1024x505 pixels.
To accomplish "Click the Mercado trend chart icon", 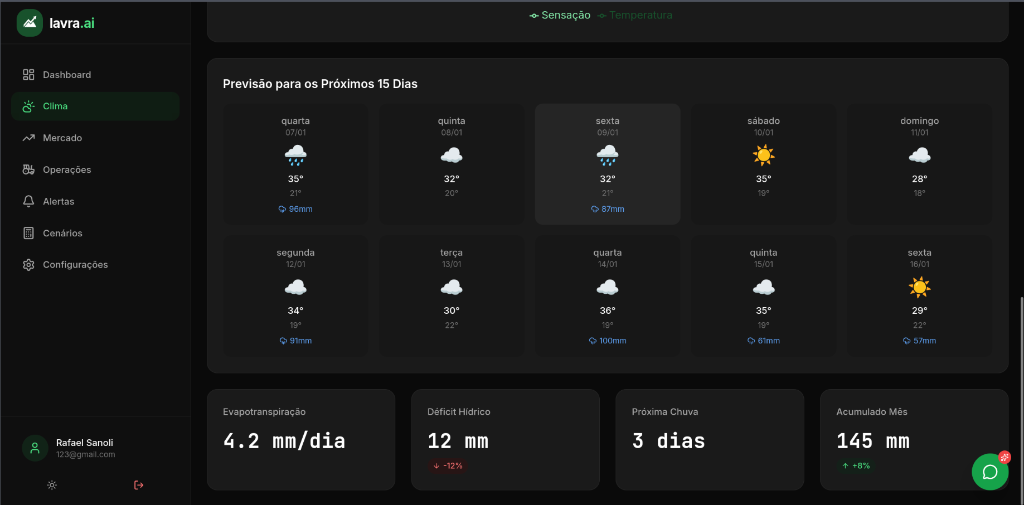I will point(29,138).
